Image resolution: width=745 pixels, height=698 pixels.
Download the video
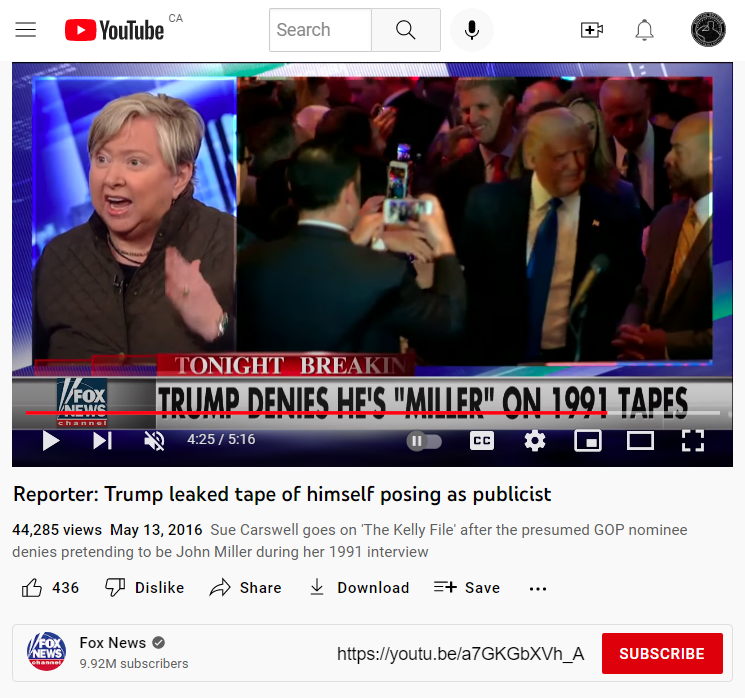(x=359, y=588)
